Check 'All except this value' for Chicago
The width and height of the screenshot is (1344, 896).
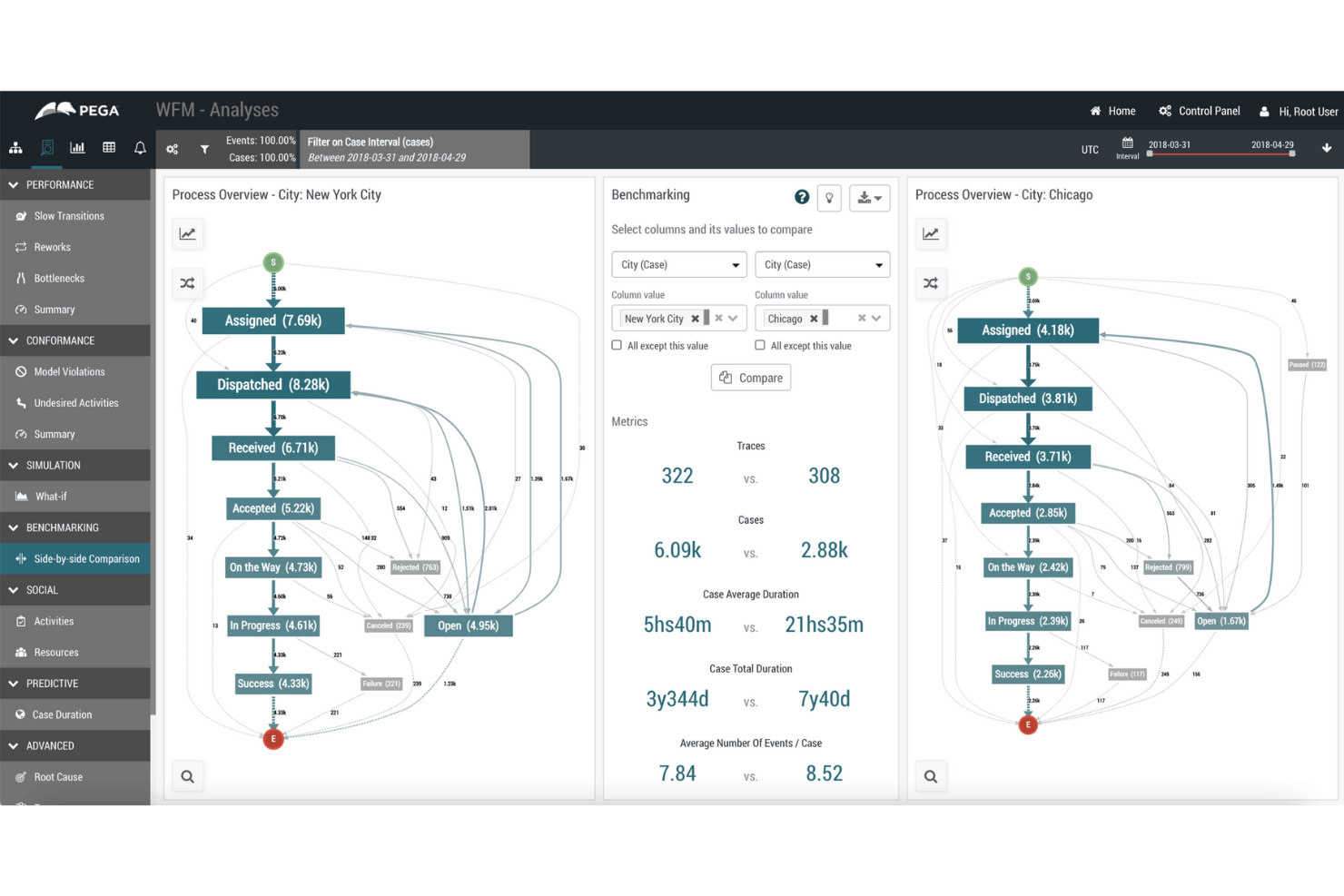(x=759, y=345)
